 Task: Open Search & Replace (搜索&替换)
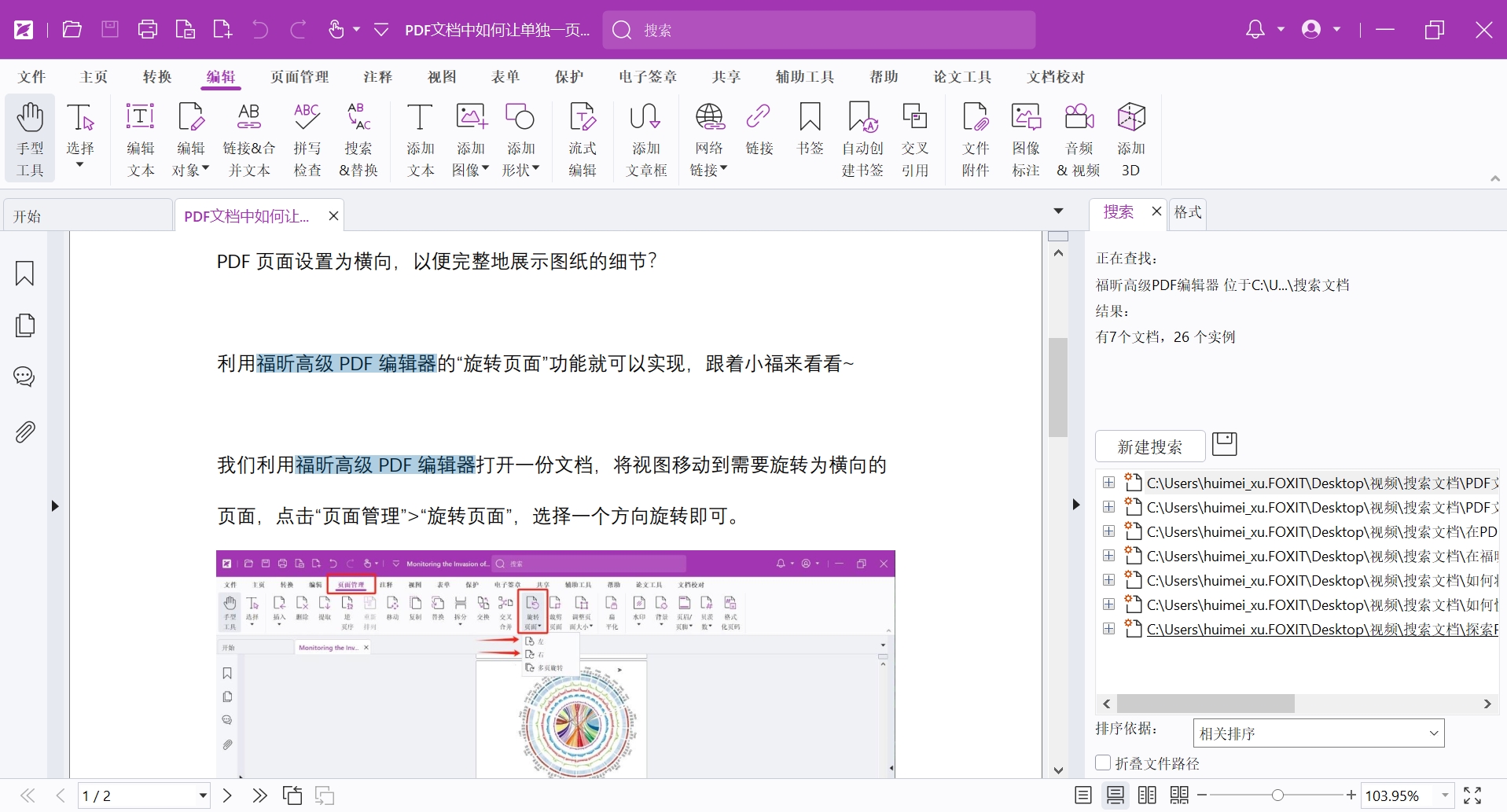coord(358,139)
